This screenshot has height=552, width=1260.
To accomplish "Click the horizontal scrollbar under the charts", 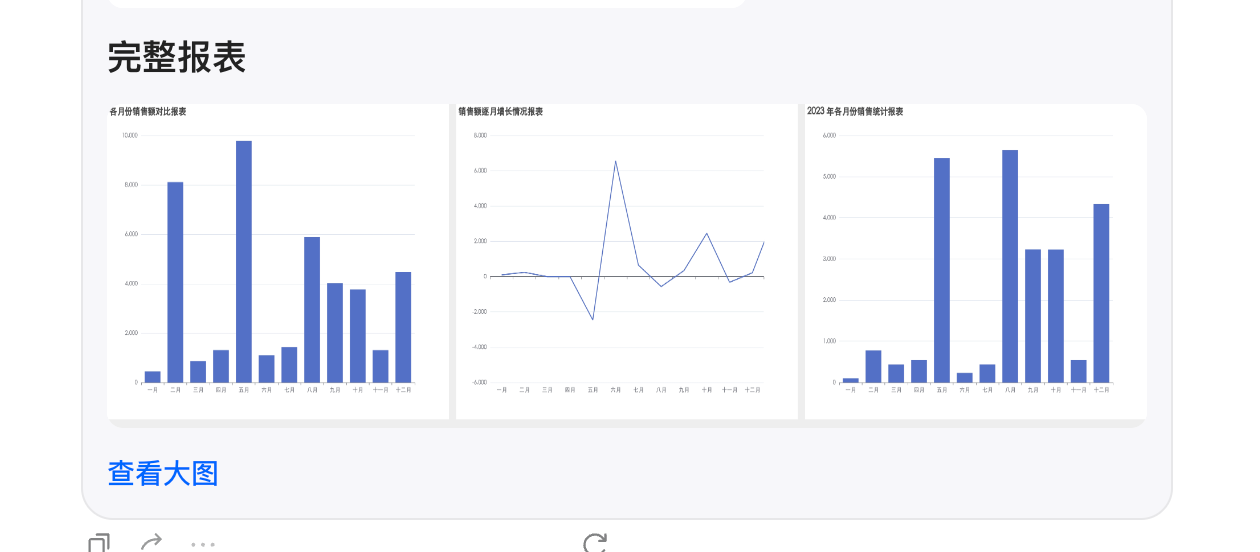I will [x=627, y=424].
